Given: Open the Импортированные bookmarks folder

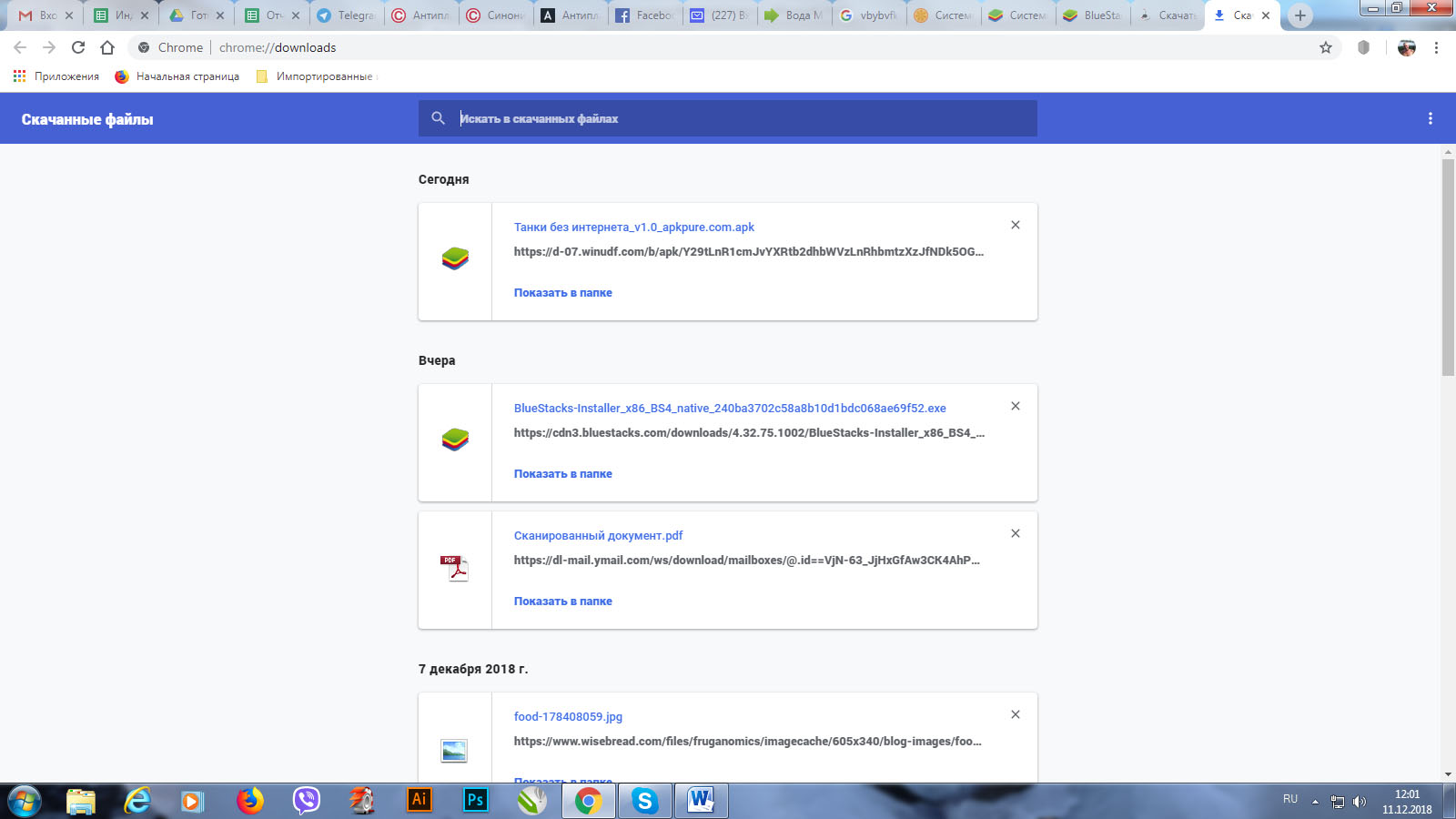Looking at the screenshot, I should point(316,76).
